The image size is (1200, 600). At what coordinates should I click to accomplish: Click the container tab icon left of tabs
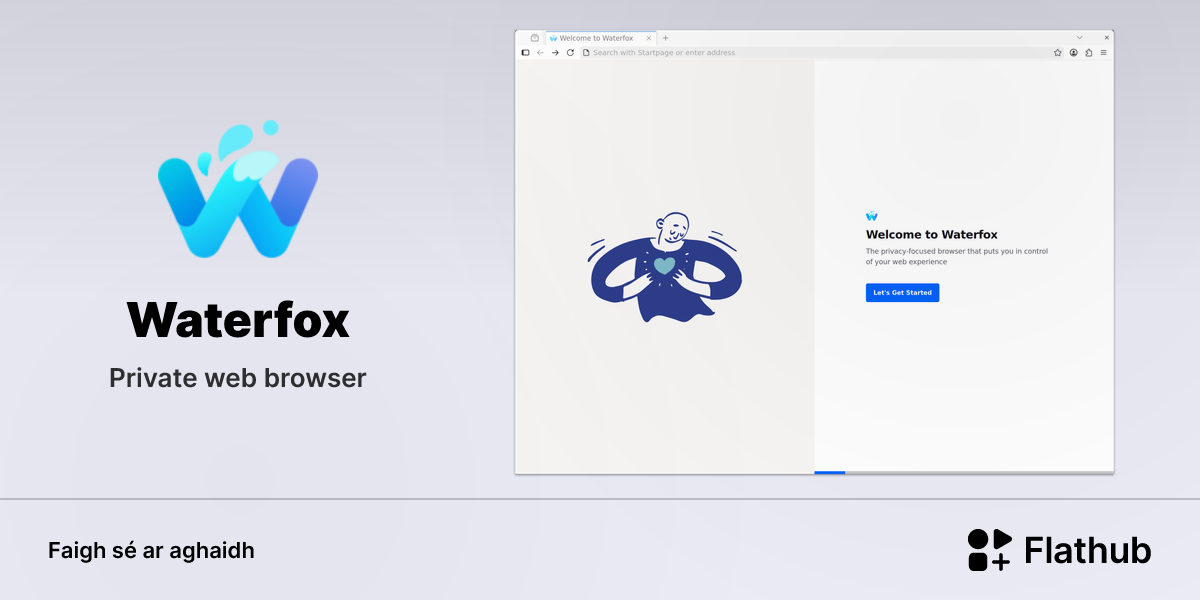point(535,38)
